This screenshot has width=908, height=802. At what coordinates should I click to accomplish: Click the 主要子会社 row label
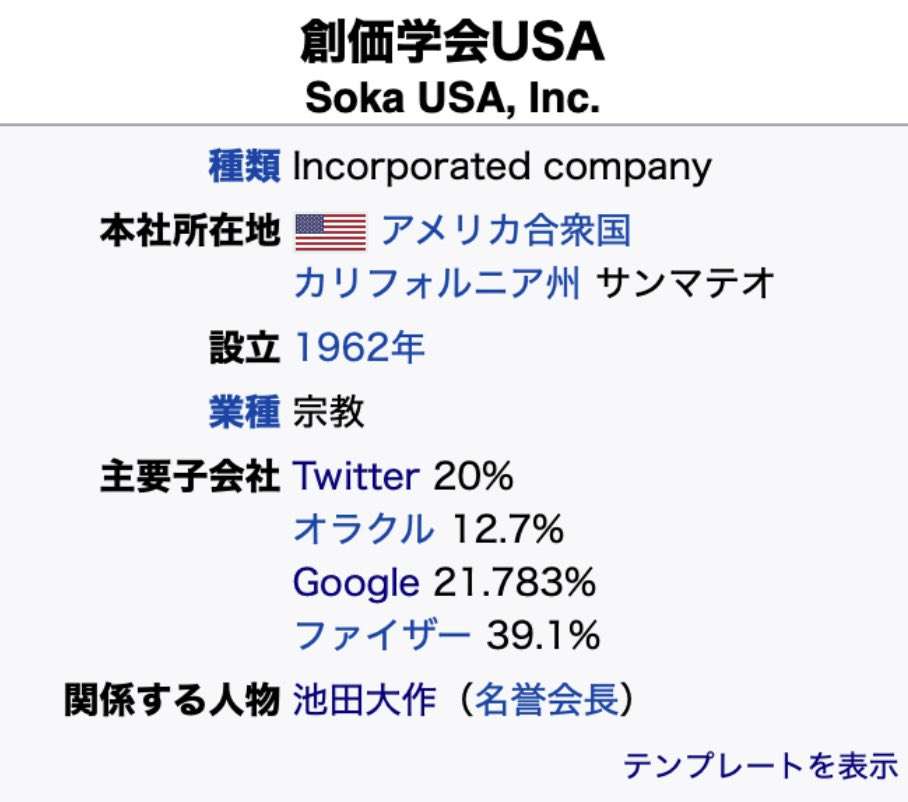tap(190, 477)
